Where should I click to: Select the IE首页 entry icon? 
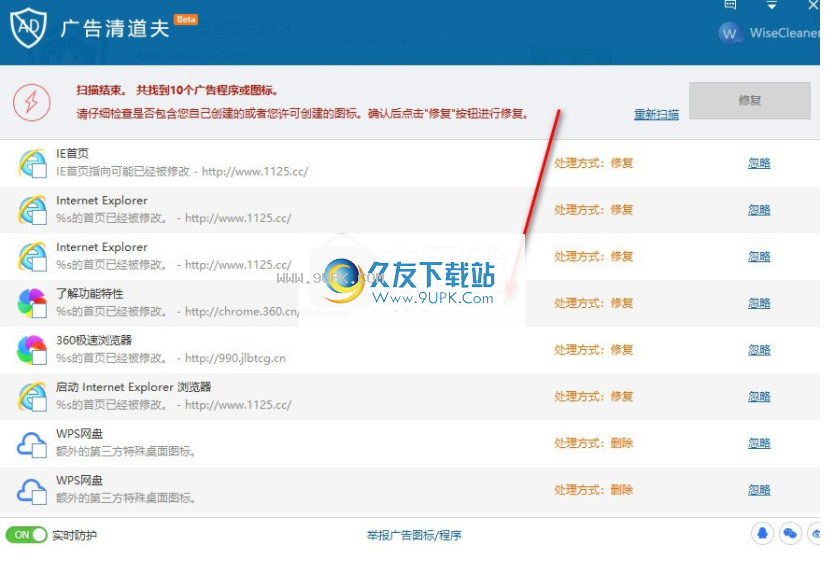pyautogui.click(x=32, y=163)
